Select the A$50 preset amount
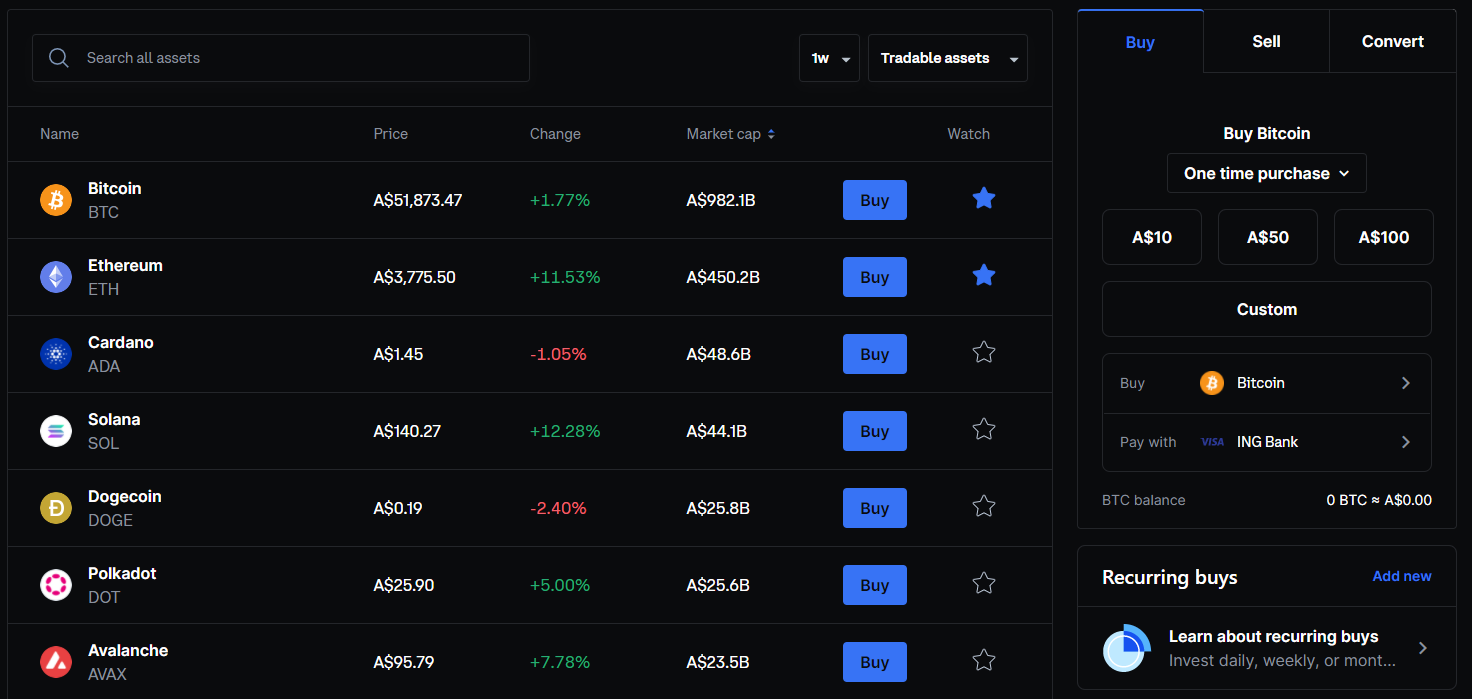1472x699 pixels. [1268, 237]
